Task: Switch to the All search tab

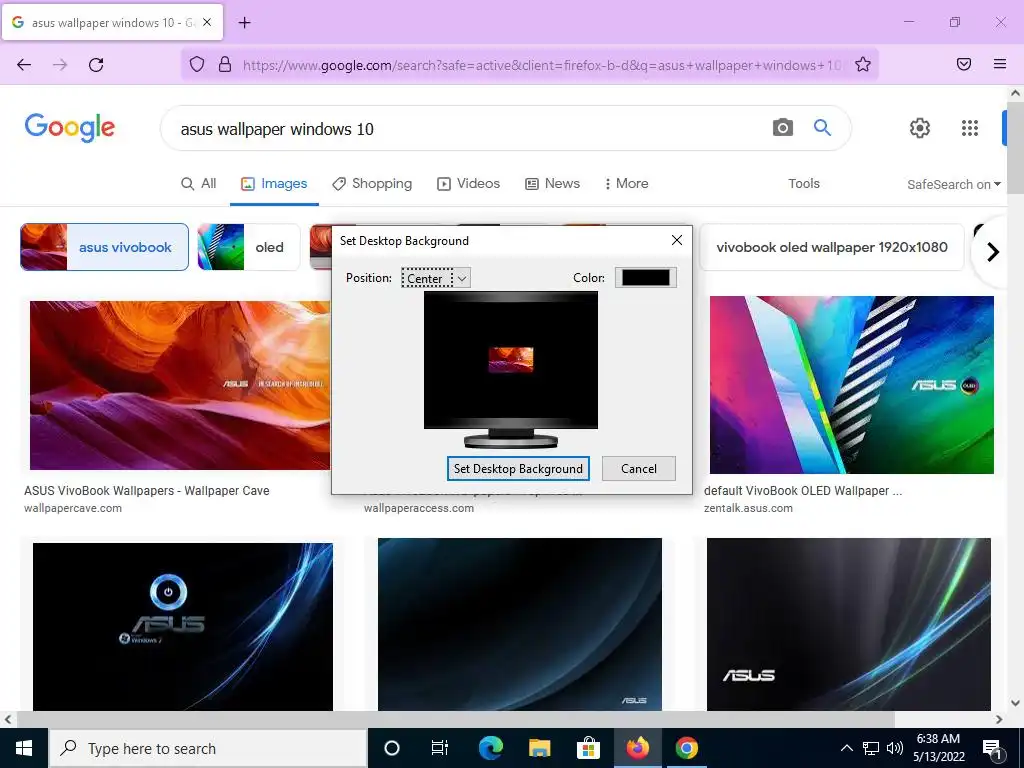Action: pyautogui.click(x=199, y=184)
